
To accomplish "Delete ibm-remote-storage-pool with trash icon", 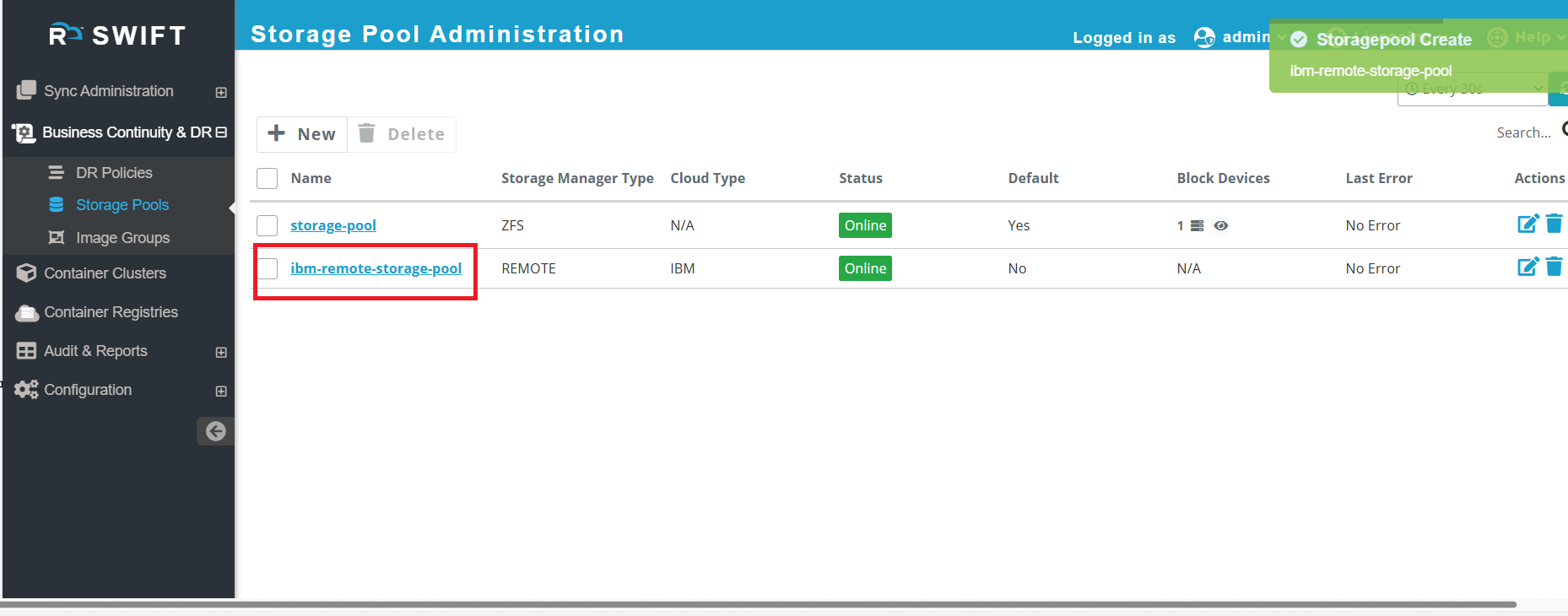I will 1554,267.
